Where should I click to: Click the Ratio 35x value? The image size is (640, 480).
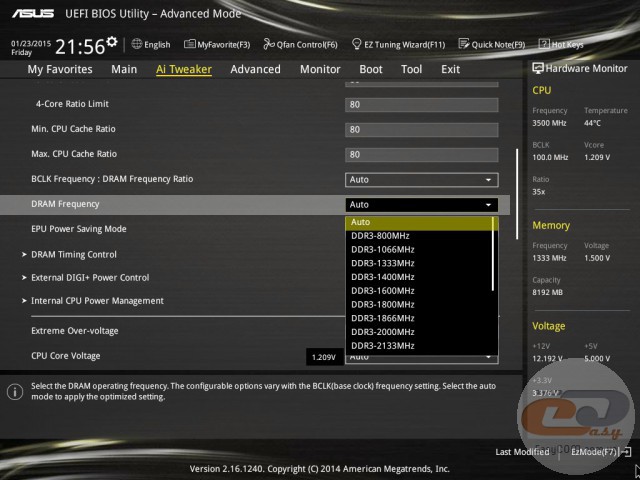[538, 191]
